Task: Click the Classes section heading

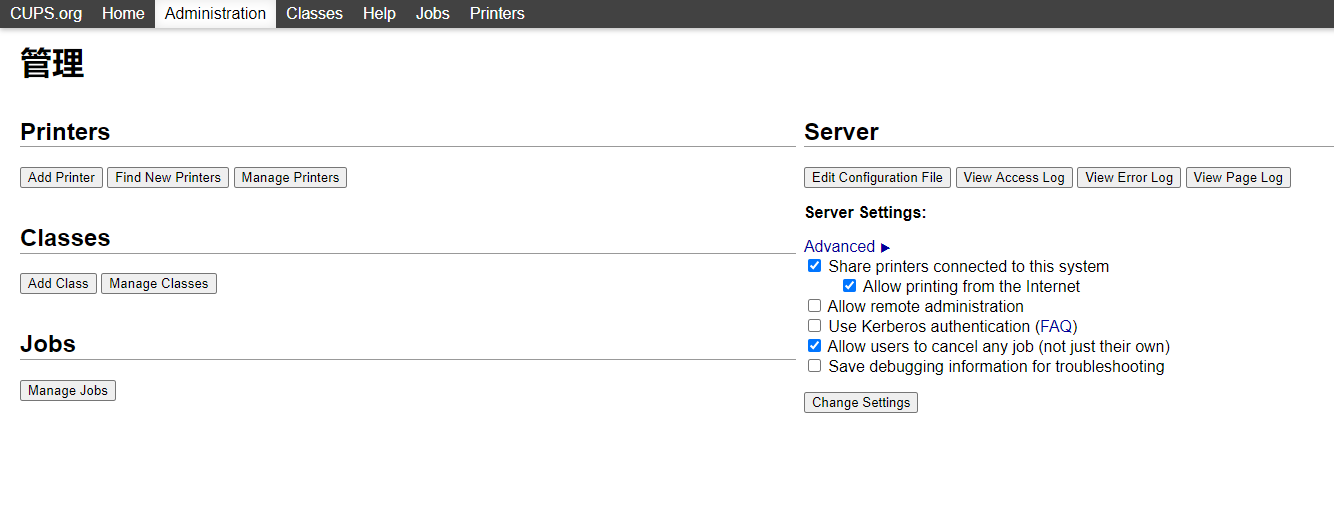Action: tap(65, 238)
